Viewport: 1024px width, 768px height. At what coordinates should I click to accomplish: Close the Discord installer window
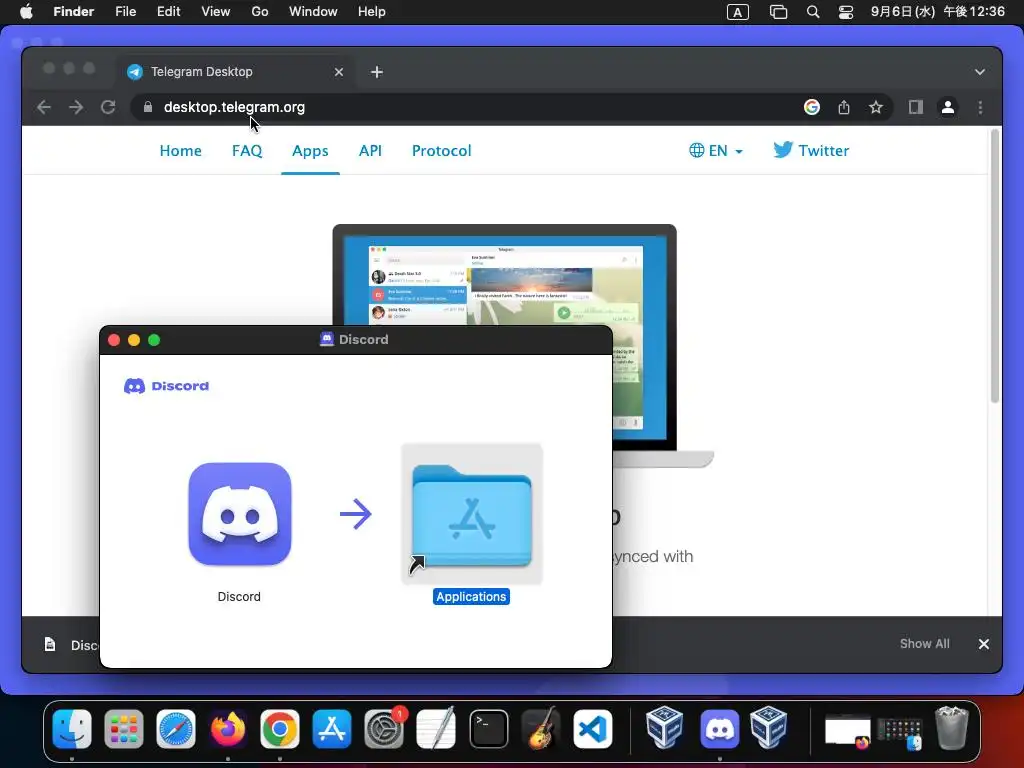(114, 340)
